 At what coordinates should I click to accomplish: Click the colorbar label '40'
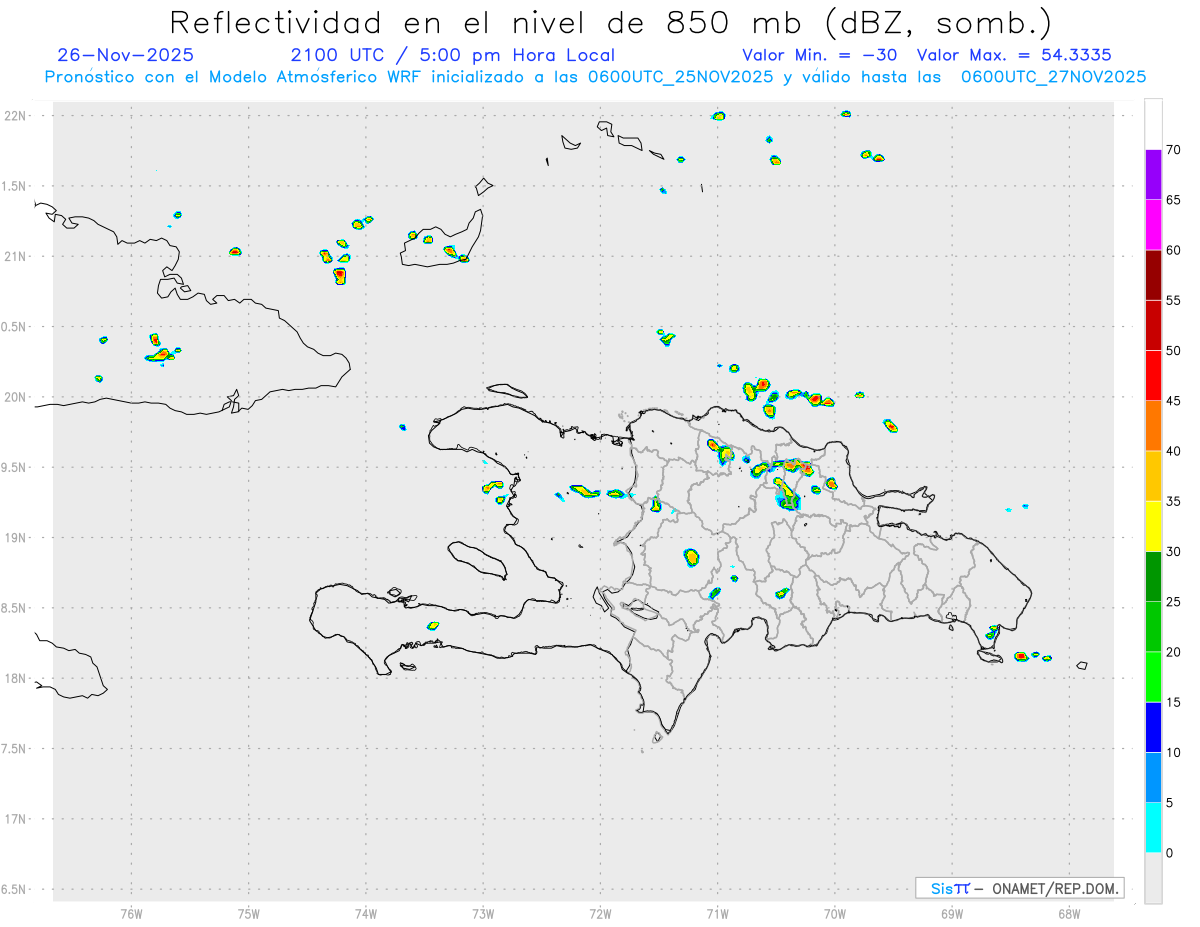[x=1173, y=451]
